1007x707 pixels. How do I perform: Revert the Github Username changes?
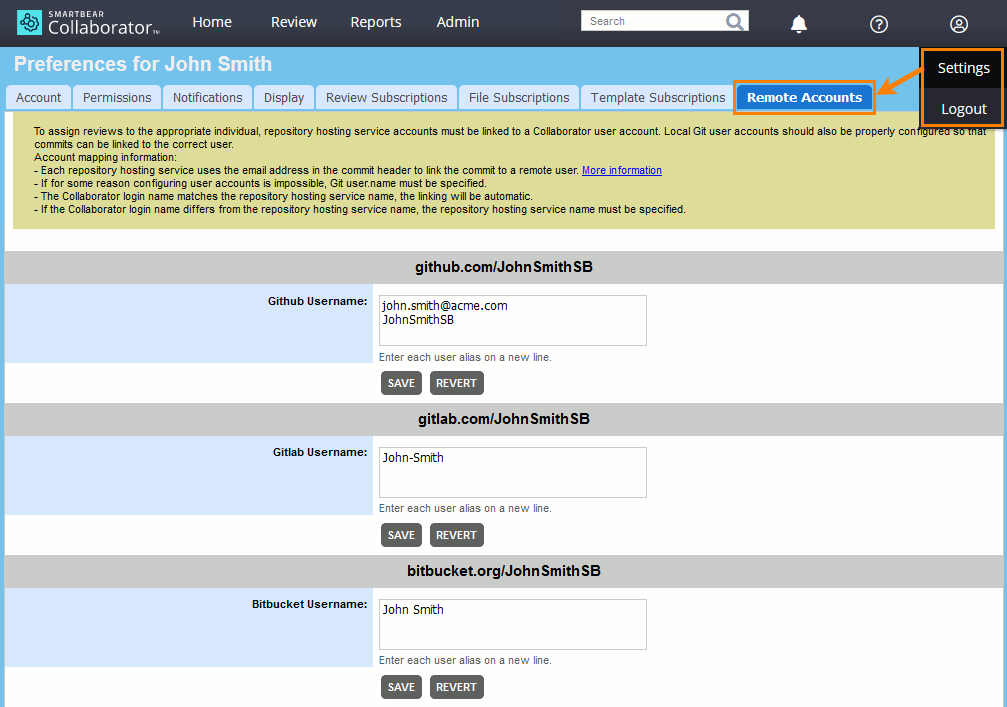point(457,383)
